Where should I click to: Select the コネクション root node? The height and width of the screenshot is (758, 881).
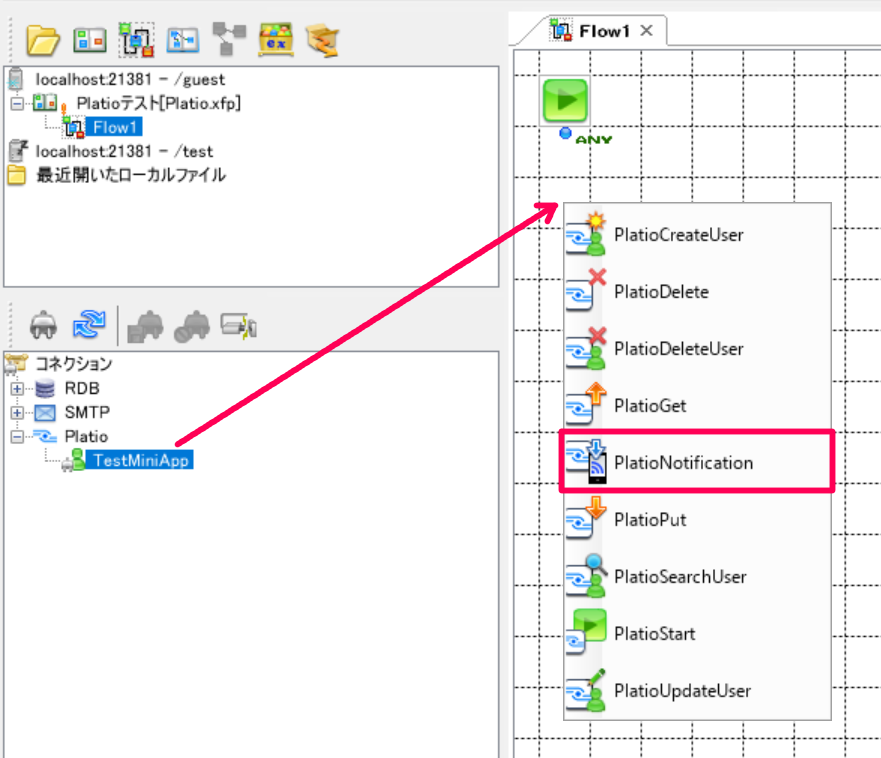click(x=74, y=364)
